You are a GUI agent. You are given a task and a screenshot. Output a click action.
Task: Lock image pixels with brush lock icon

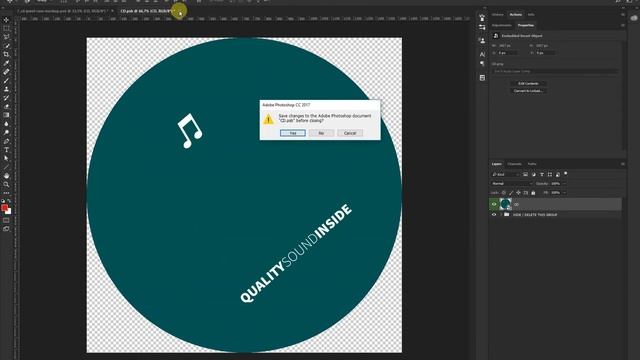pyautogui.click(x=511, y=193)
